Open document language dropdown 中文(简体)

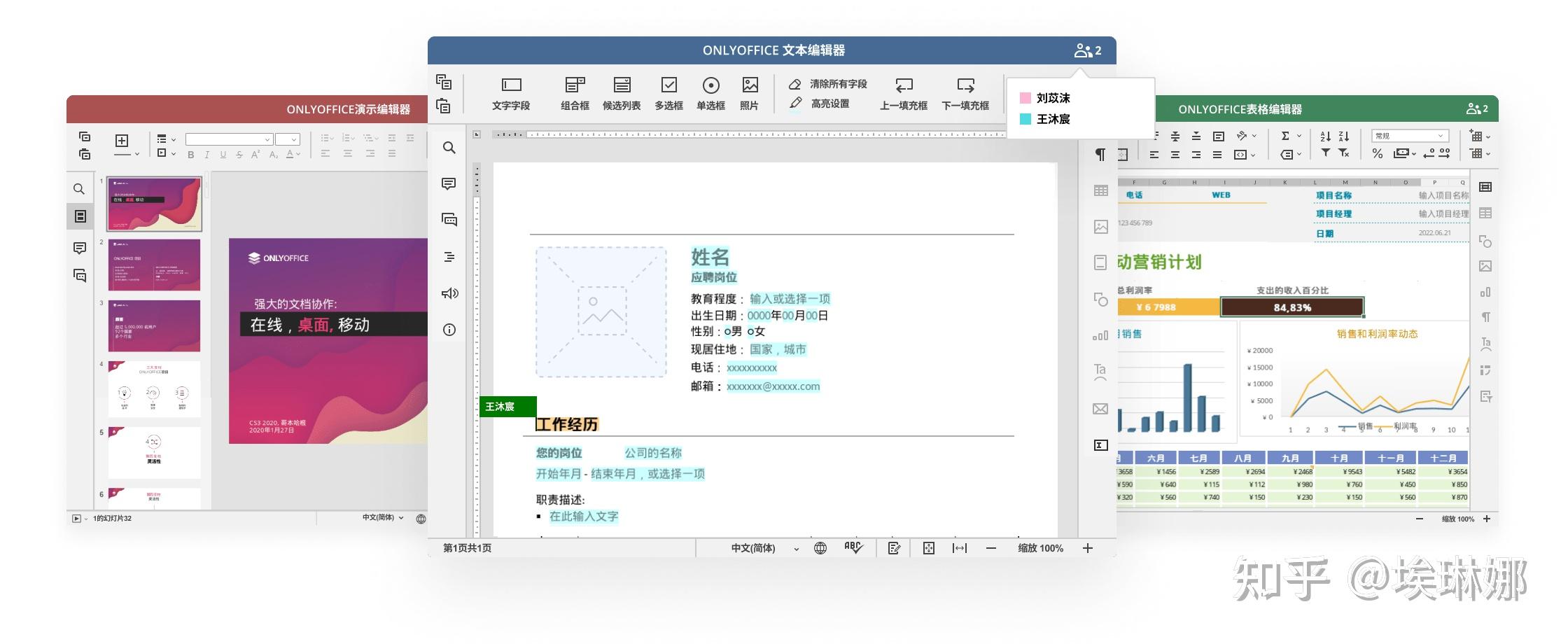click(764, 548)
